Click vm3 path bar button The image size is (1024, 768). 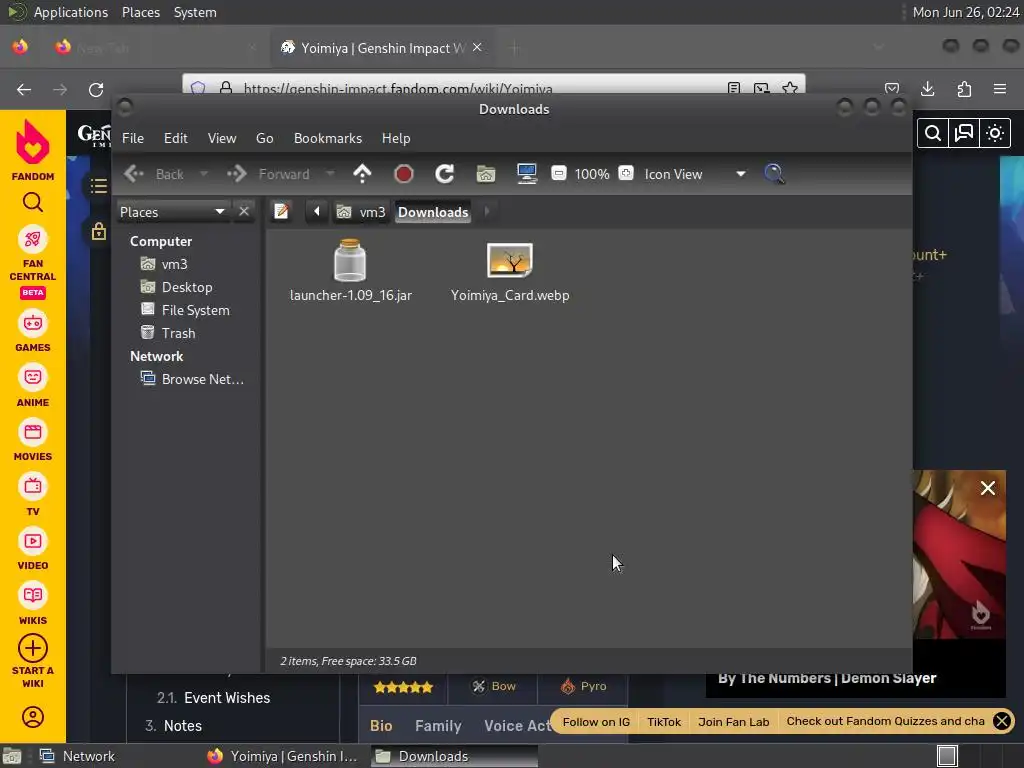pyautogui.click(x=361, y=212)
